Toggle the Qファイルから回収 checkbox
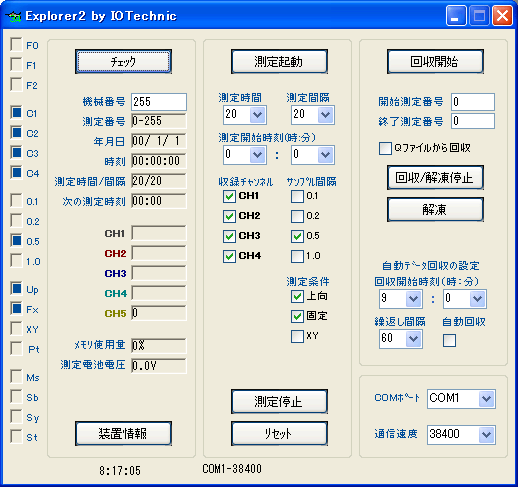Viewport: 518px width, 487px height. pos(385,148)
